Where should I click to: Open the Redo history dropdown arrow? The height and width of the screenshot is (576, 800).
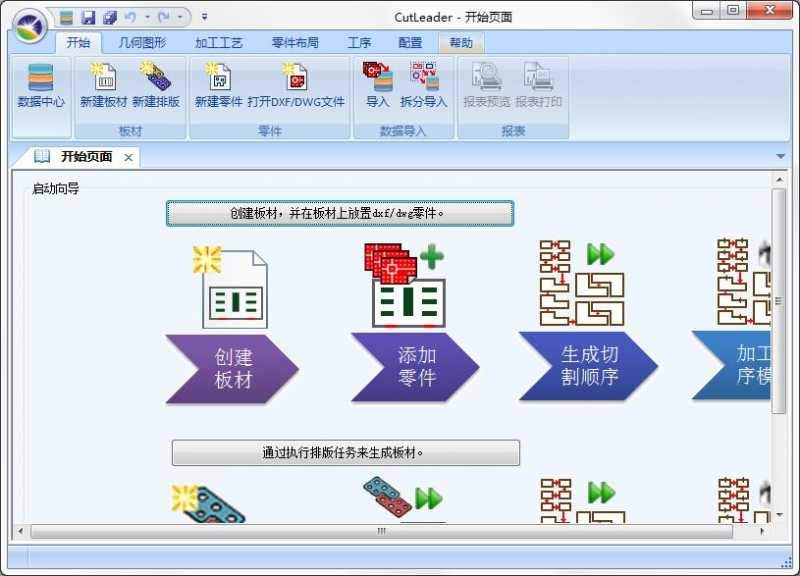coord(180,17)
